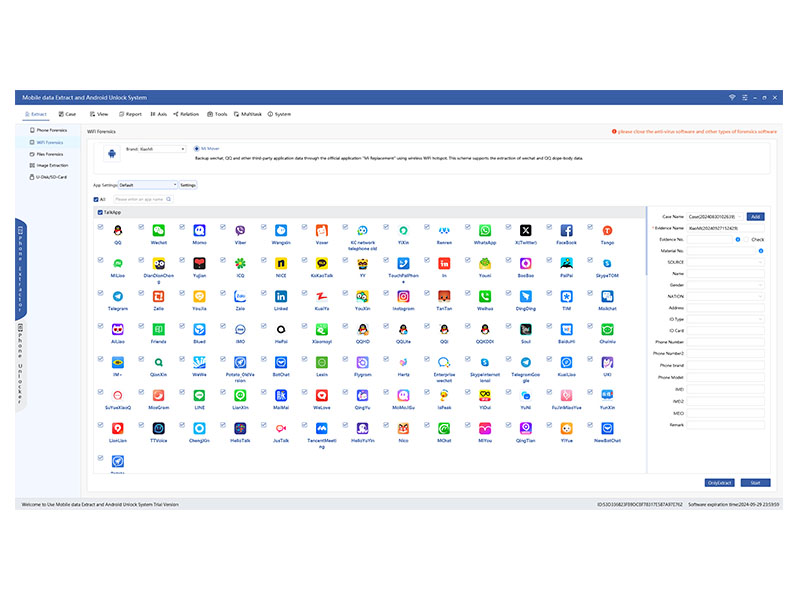The height and width of the screenshot is (600, 800).
Task: Select the Check radio option
Action: coord(746,239)
